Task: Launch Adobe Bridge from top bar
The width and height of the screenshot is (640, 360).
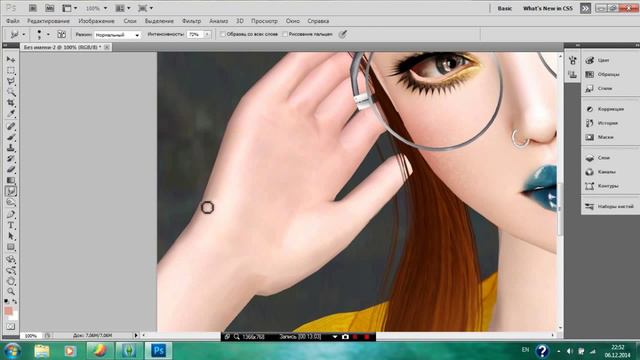Action: tap(33, 8)
